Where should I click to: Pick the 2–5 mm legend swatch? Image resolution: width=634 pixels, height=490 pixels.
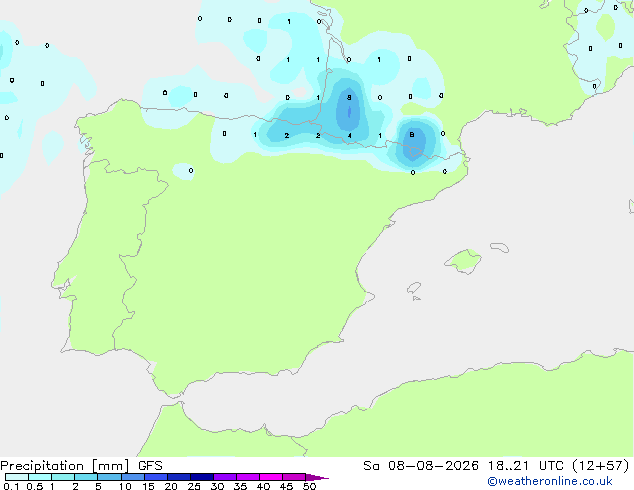(x=86, y=477)
